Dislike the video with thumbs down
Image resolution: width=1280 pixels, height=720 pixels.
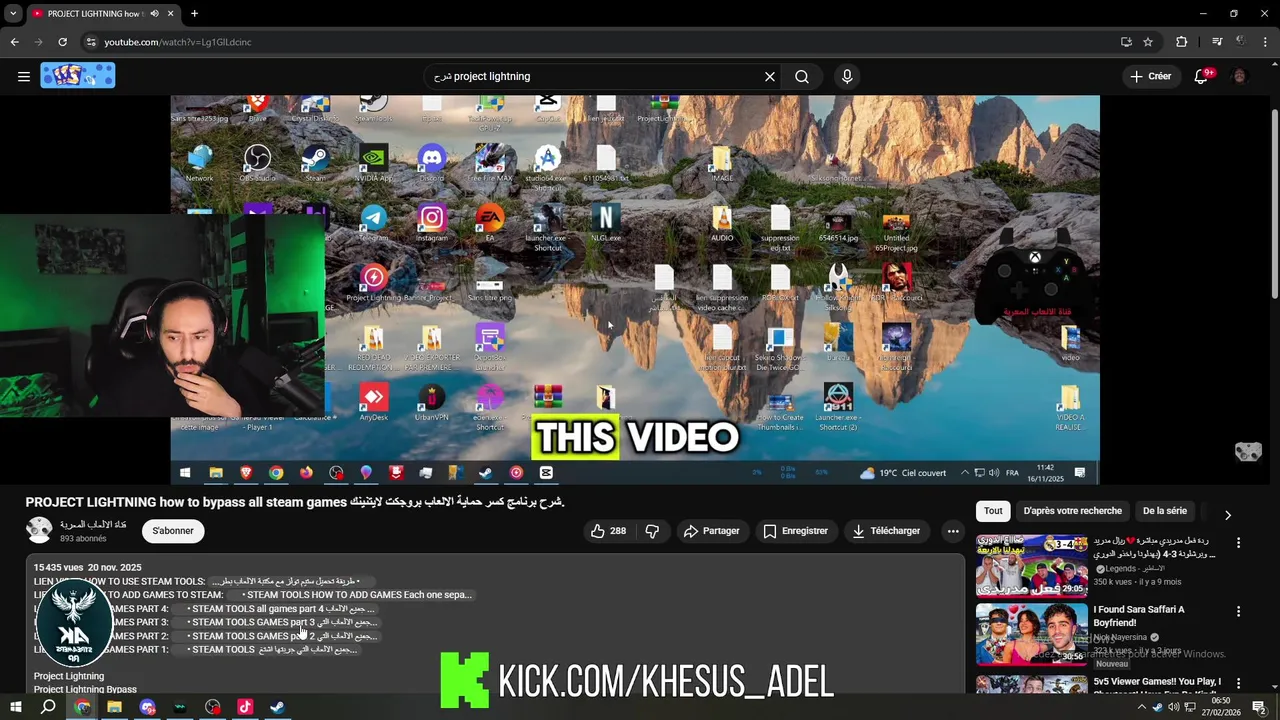tap(652, 531)
